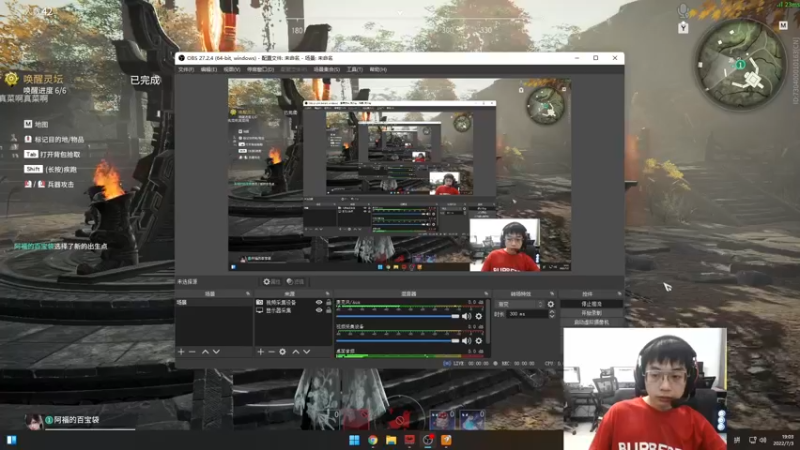Viewport: 800px width, 450px height.
Task: Remove selected source with the minus icon
Action: (271, 352)
